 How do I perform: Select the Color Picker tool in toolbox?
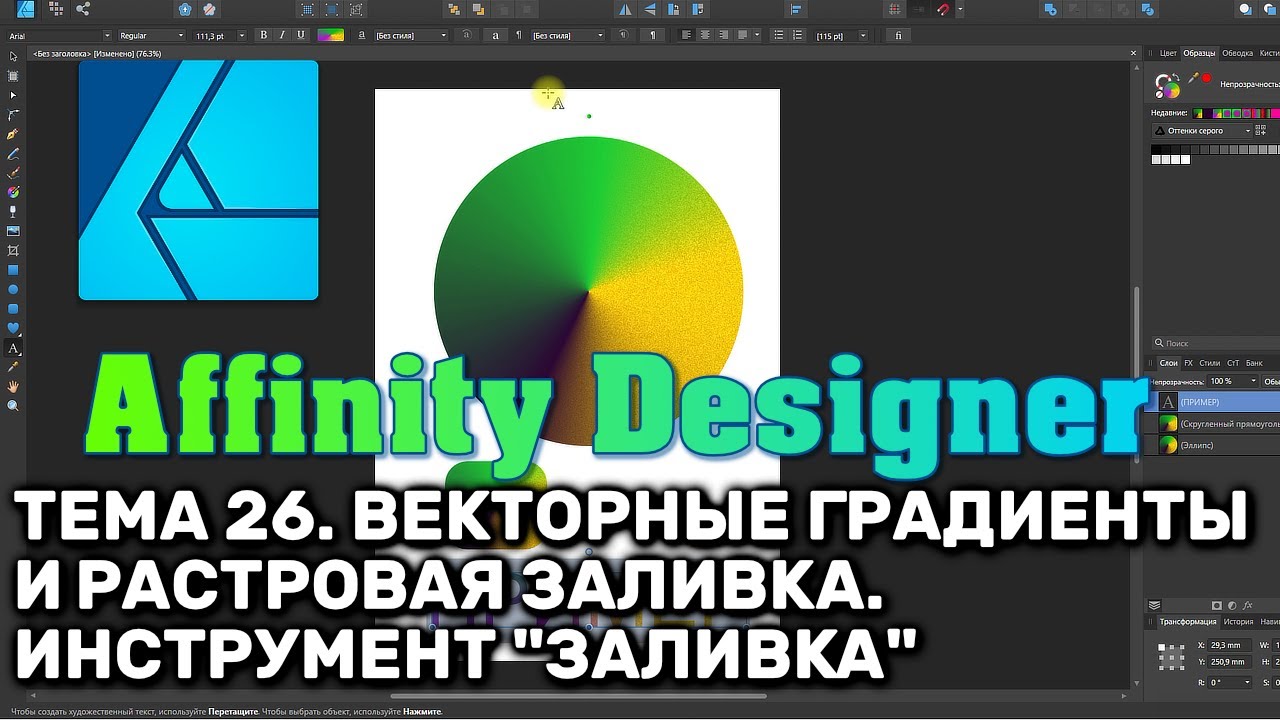click(x=13, y=367)
